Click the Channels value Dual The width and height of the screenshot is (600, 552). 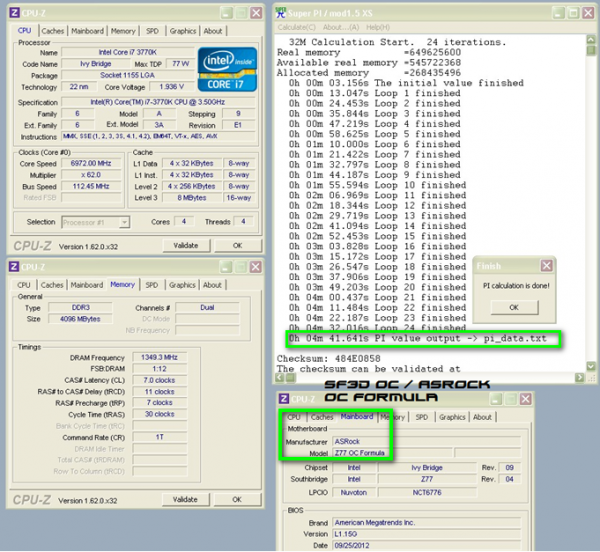click(x=207, y=308)
